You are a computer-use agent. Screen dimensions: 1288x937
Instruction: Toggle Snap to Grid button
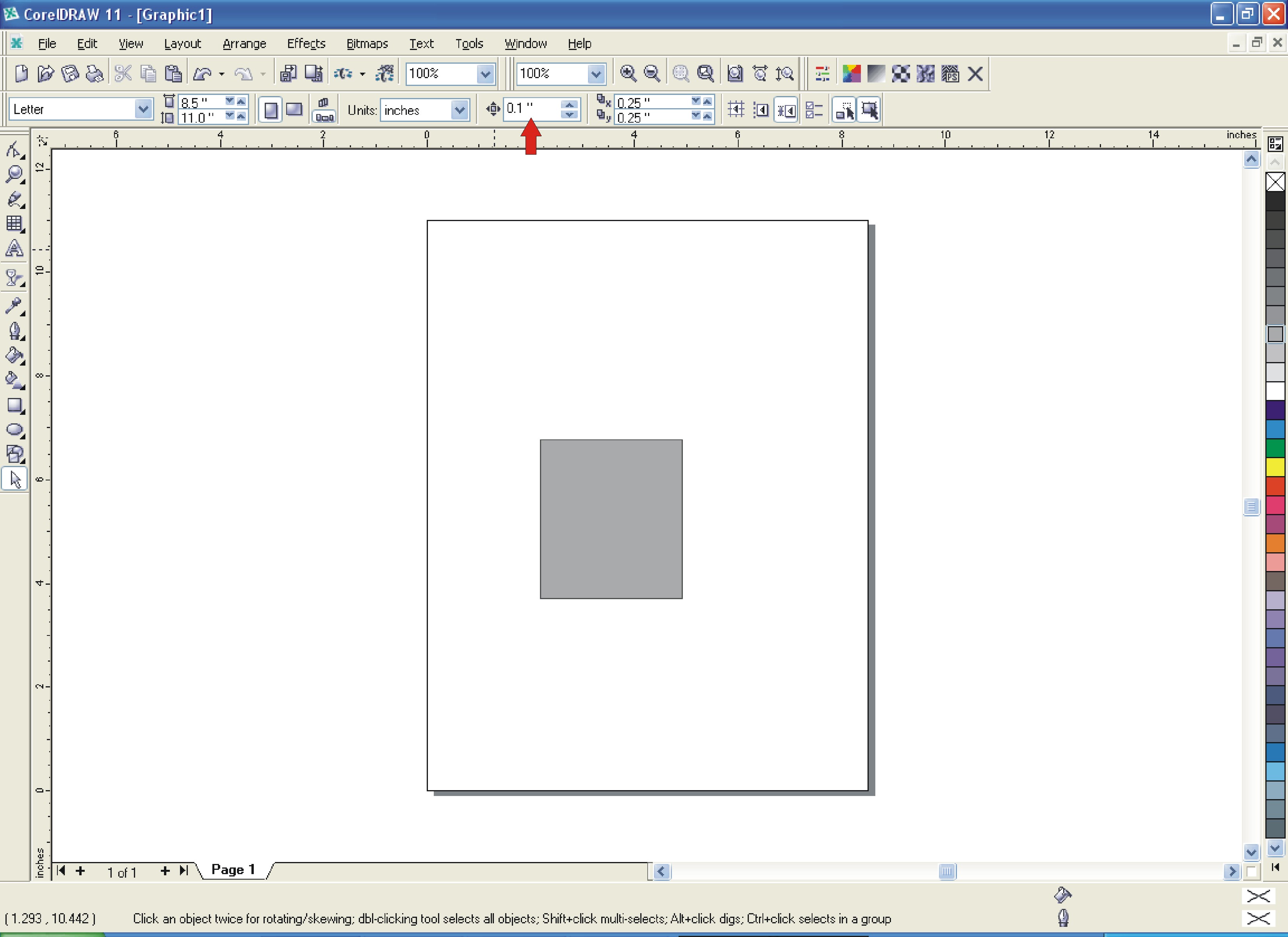(x=736, y=109)
